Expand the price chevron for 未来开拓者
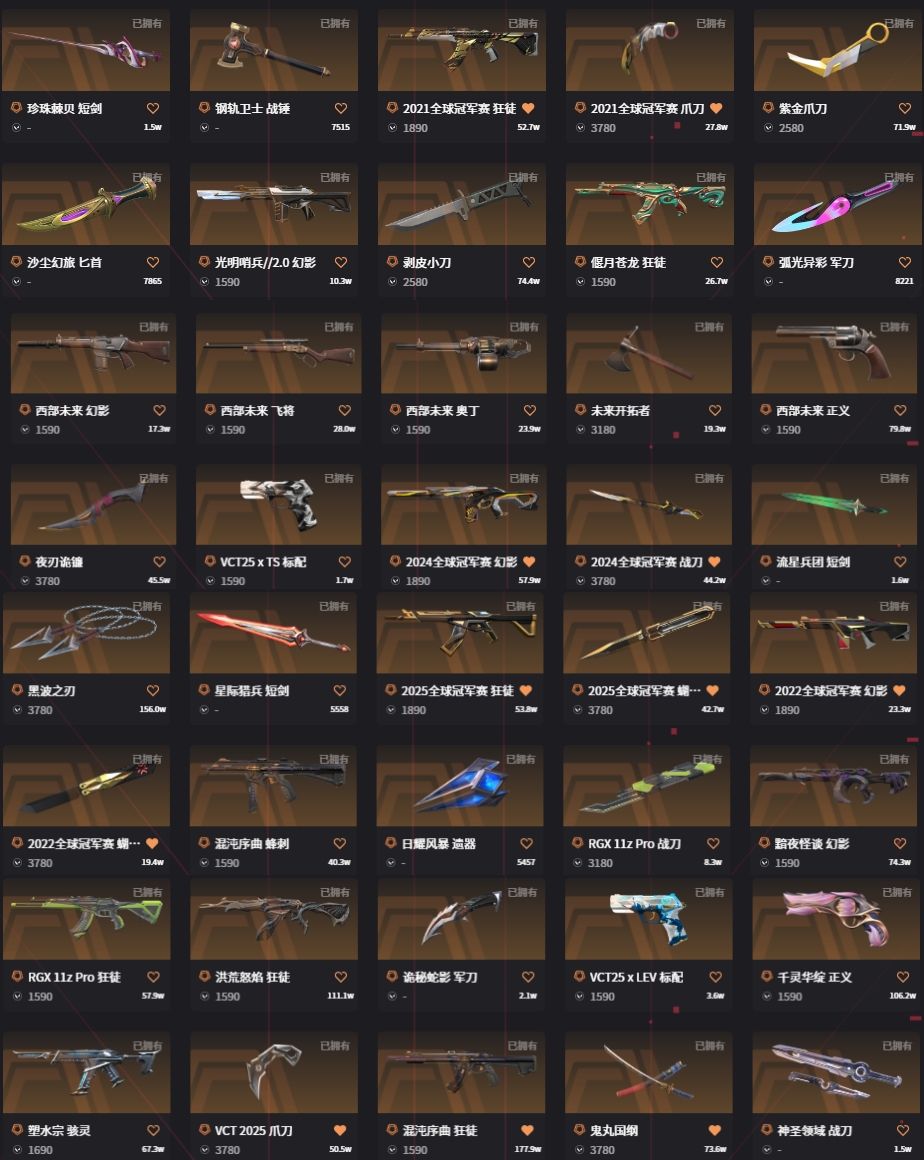The image size is (924, 1160). (x=580, y=430)
